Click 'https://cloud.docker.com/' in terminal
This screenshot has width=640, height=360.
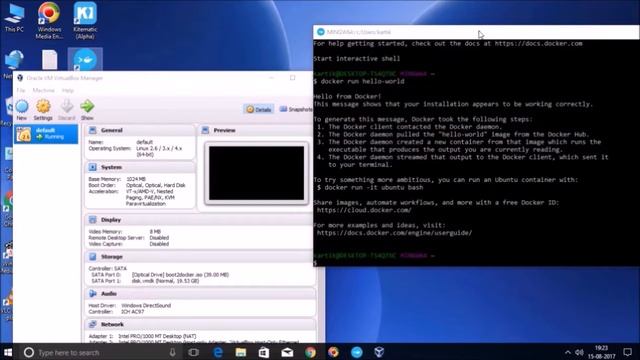point(364,210)
